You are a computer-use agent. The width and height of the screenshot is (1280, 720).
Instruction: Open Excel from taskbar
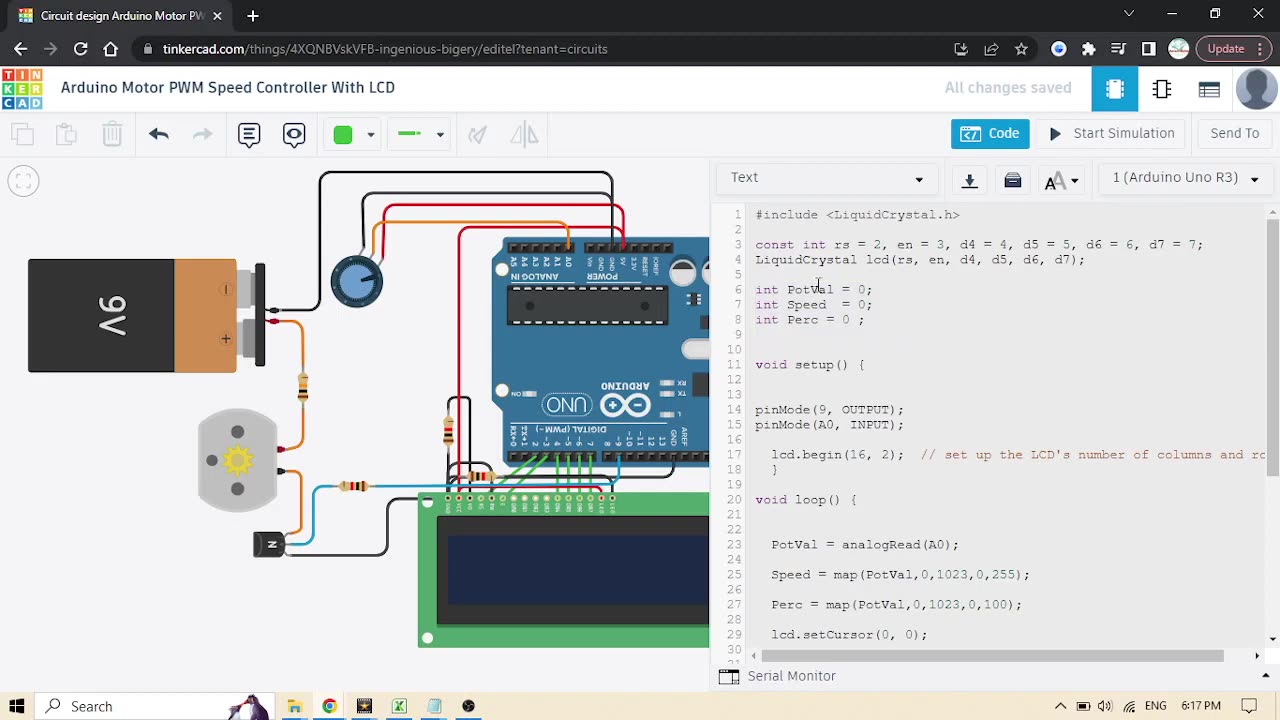tap(399, 706)
